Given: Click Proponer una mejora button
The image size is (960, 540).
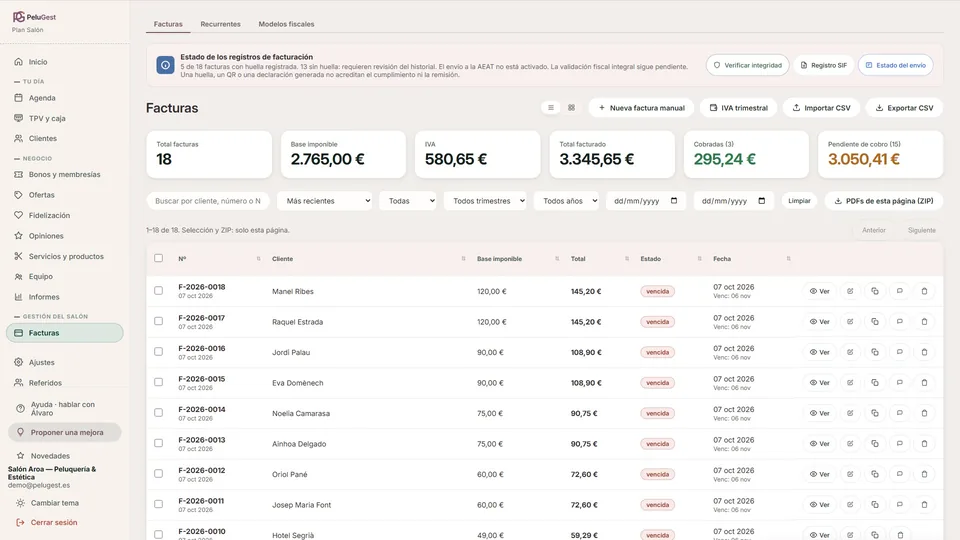Looking at the screenshot, I should coord(64,432).
